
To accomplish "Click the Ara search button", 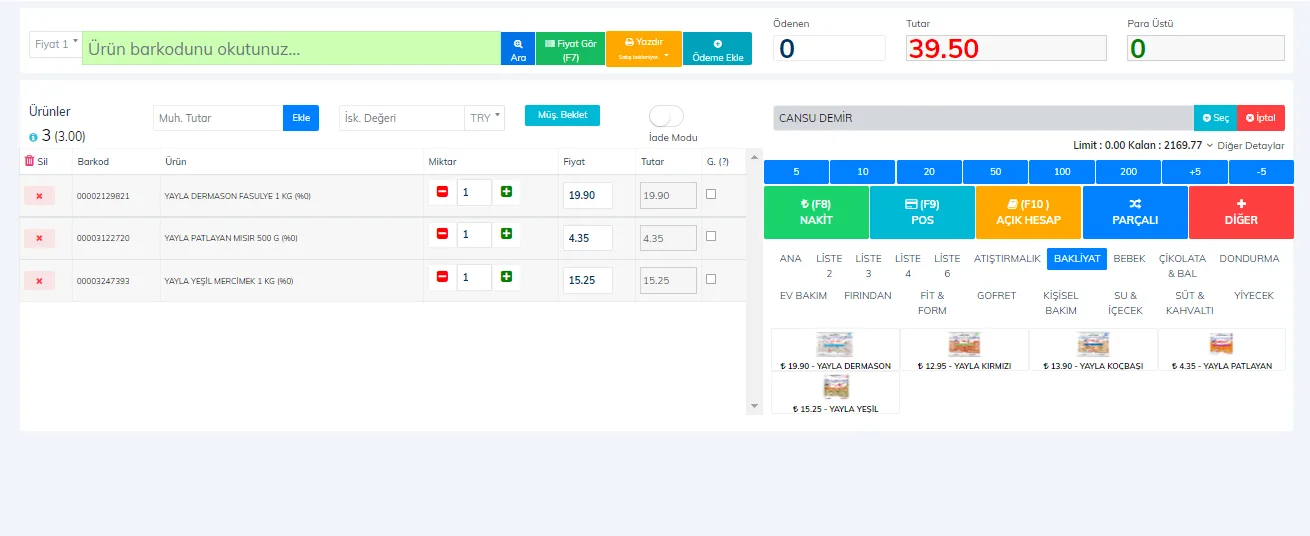I will click(518, 48).
